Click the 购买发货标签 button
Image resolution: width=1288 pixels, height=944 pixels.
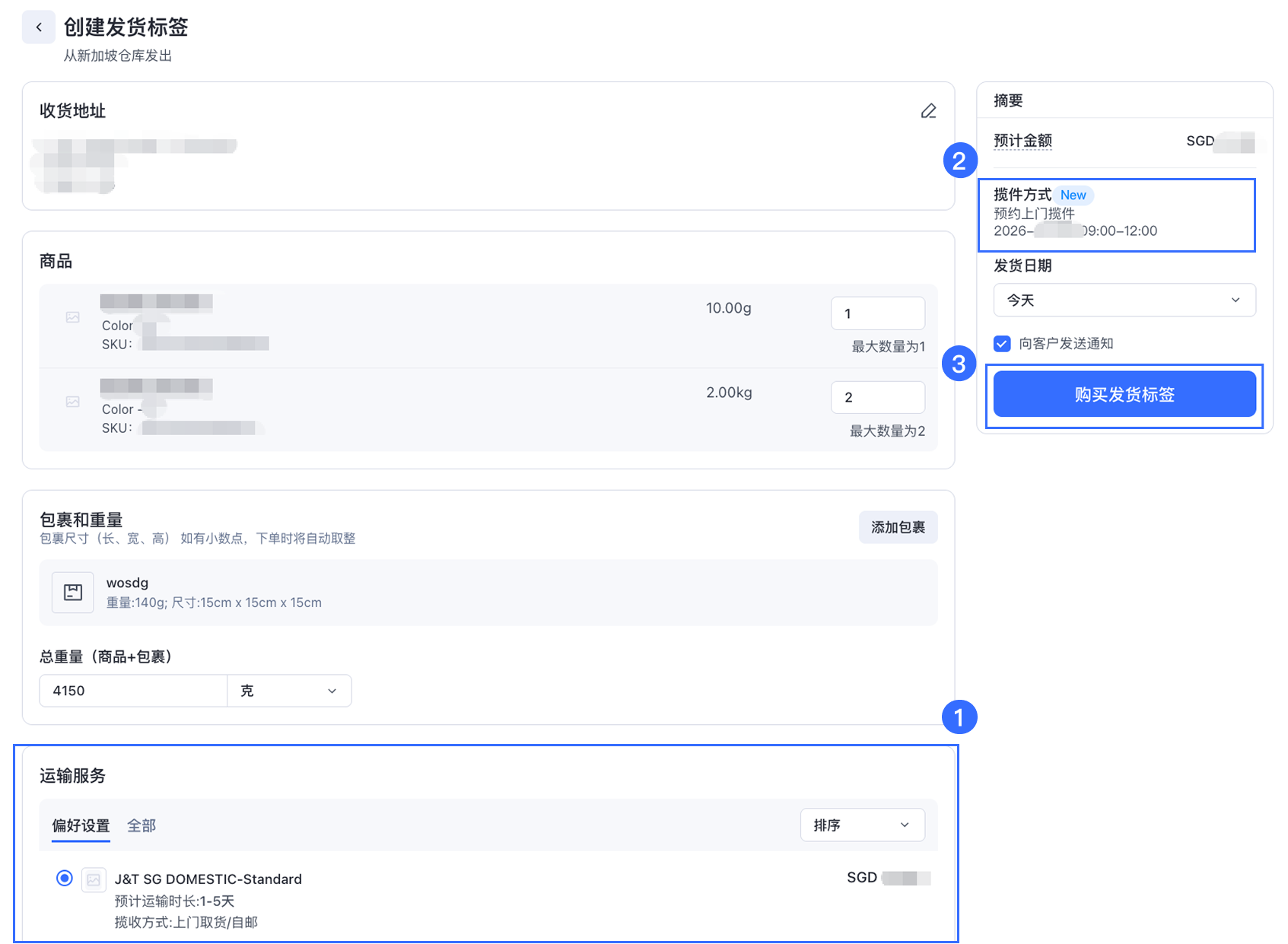coord(1124,395)
